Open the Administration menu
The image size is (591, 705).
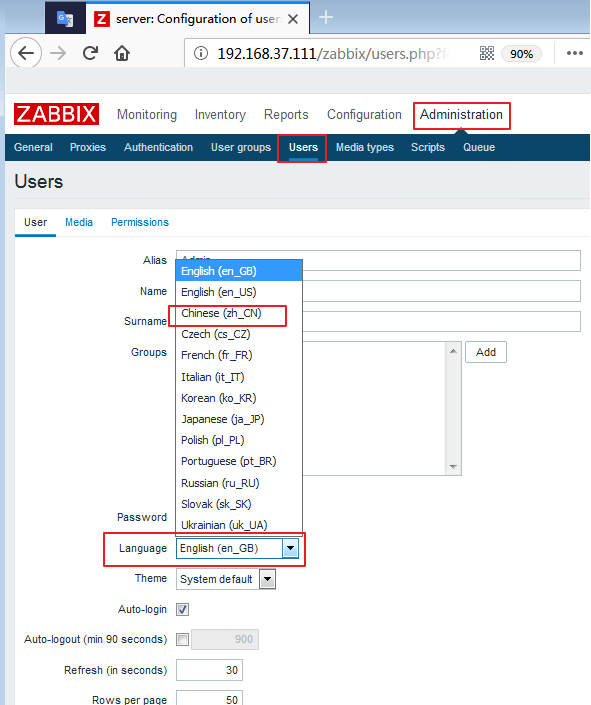click(461, 115)
